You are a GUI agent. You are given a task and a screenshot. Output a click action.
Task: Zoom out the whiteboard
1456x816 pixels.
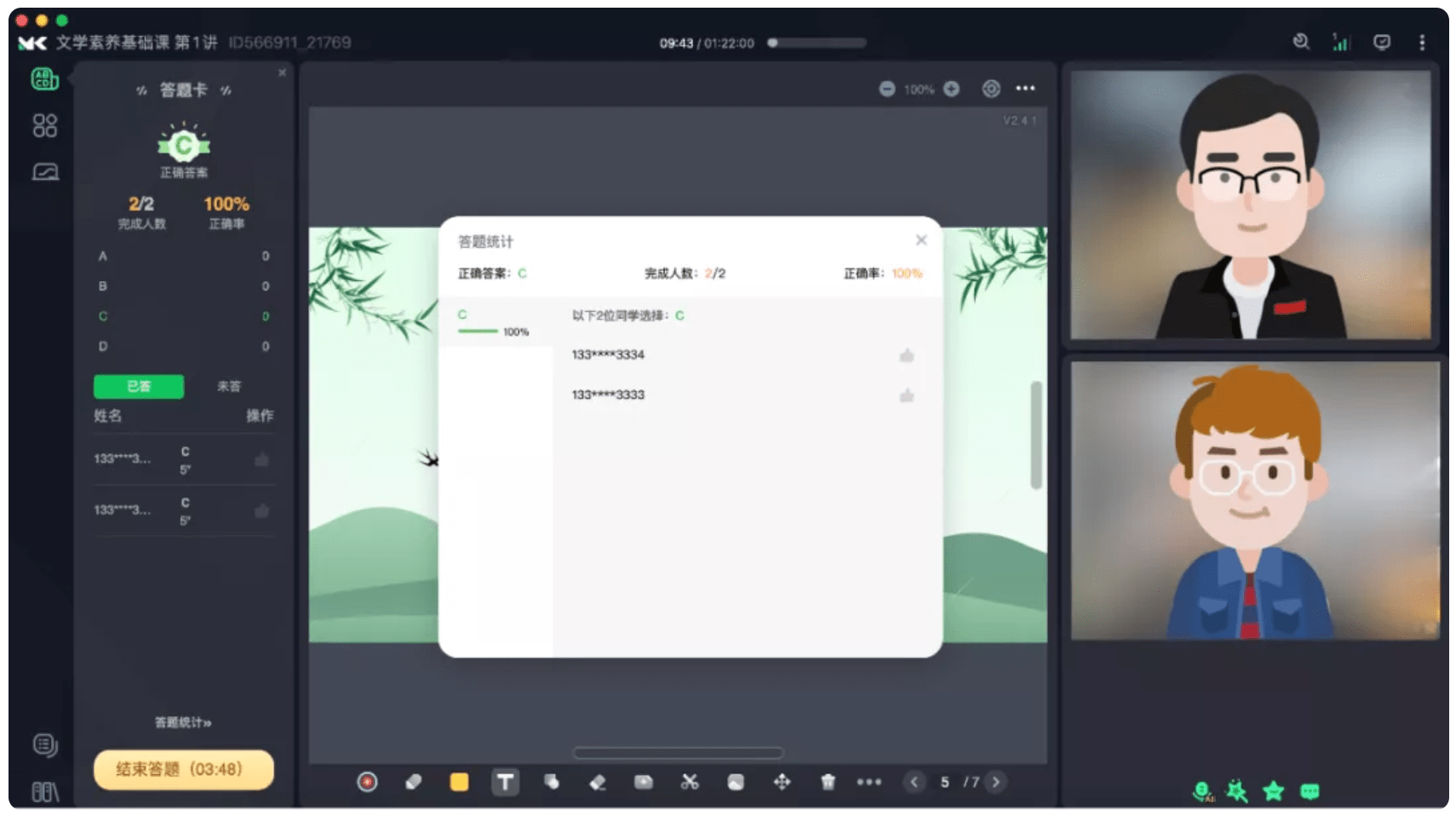[x=887, y=89]
